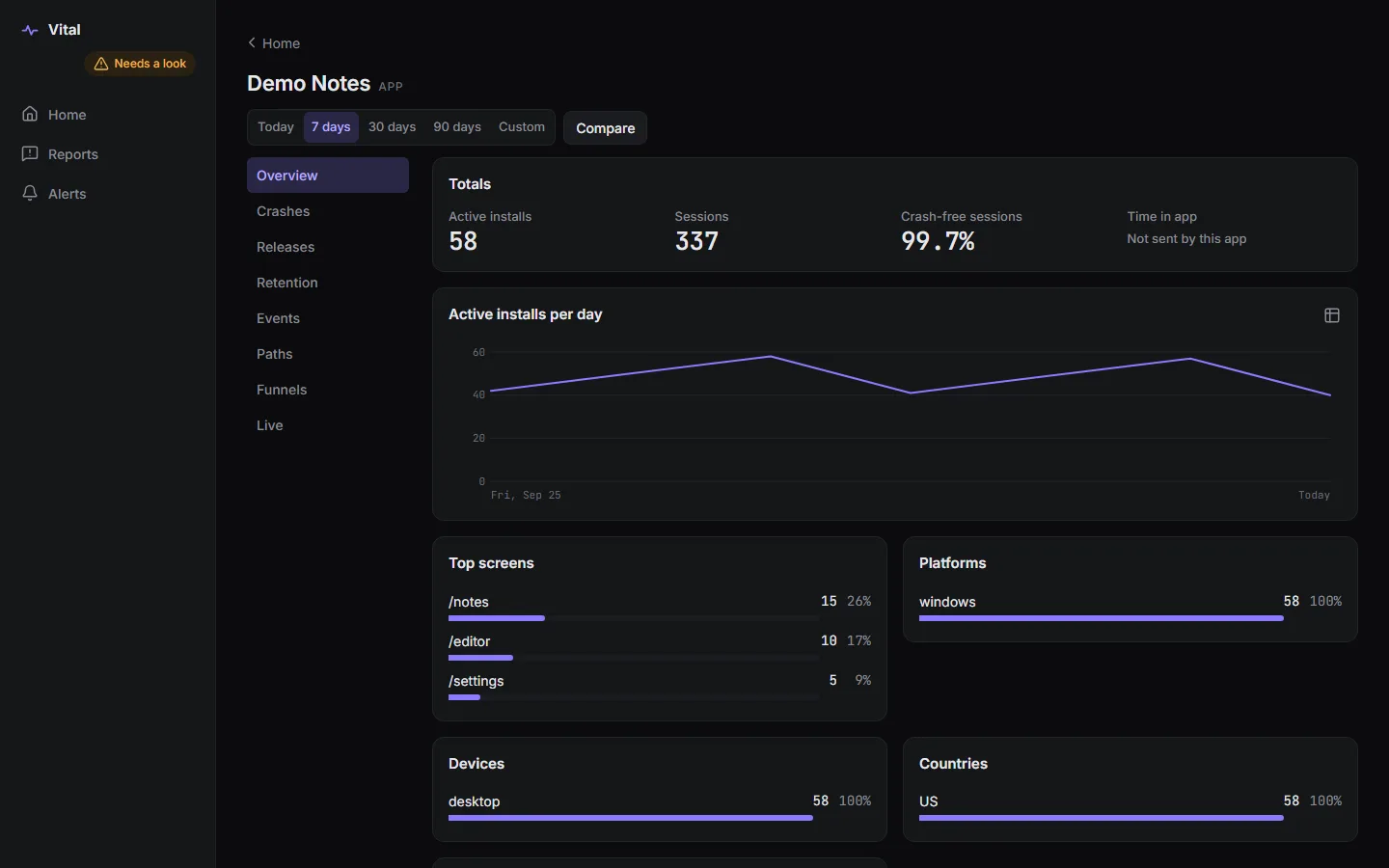Image resolution: width=1389 pixels, height=868 pixels.
Task: Click the US country row
Action: 1130,806
